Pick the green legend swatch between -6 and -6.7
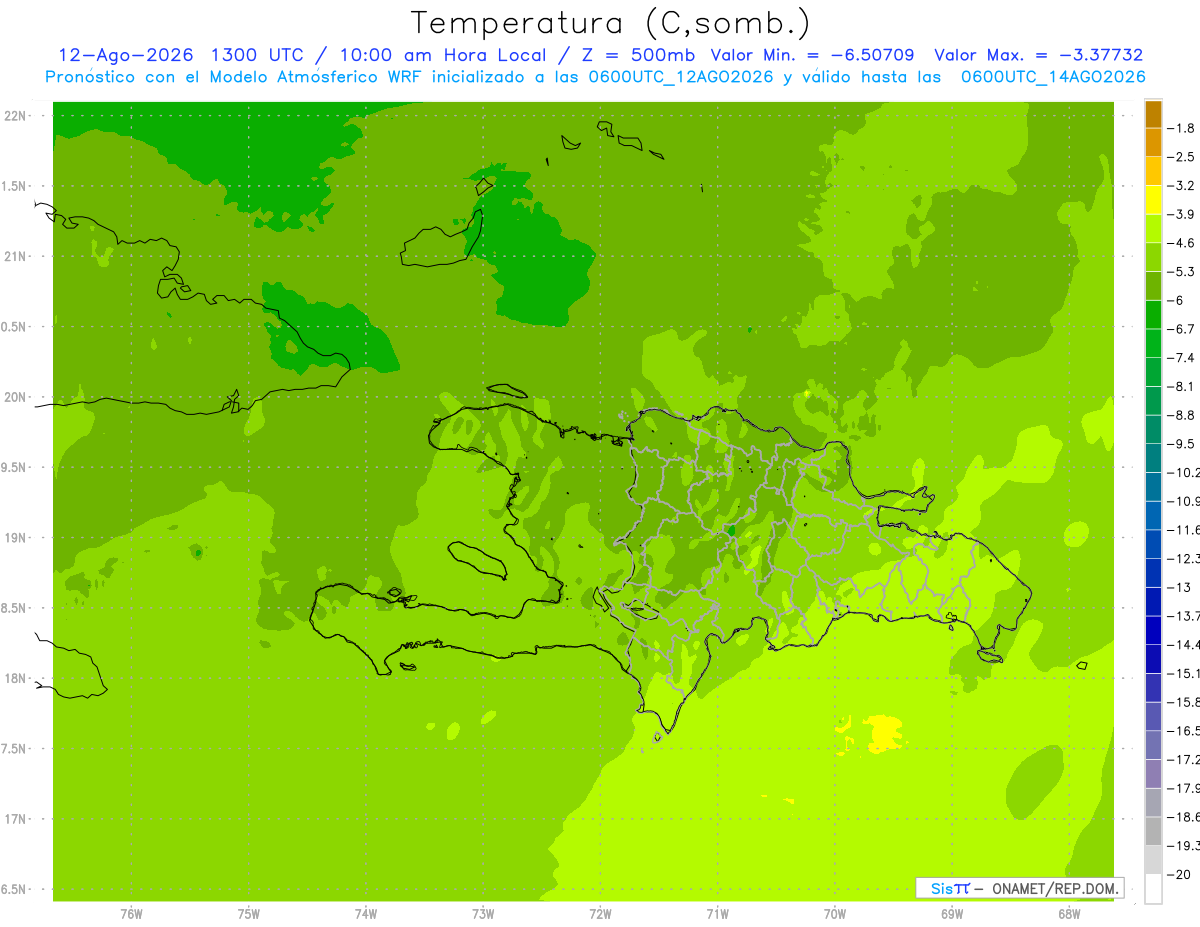 (x=1153, y=315)
